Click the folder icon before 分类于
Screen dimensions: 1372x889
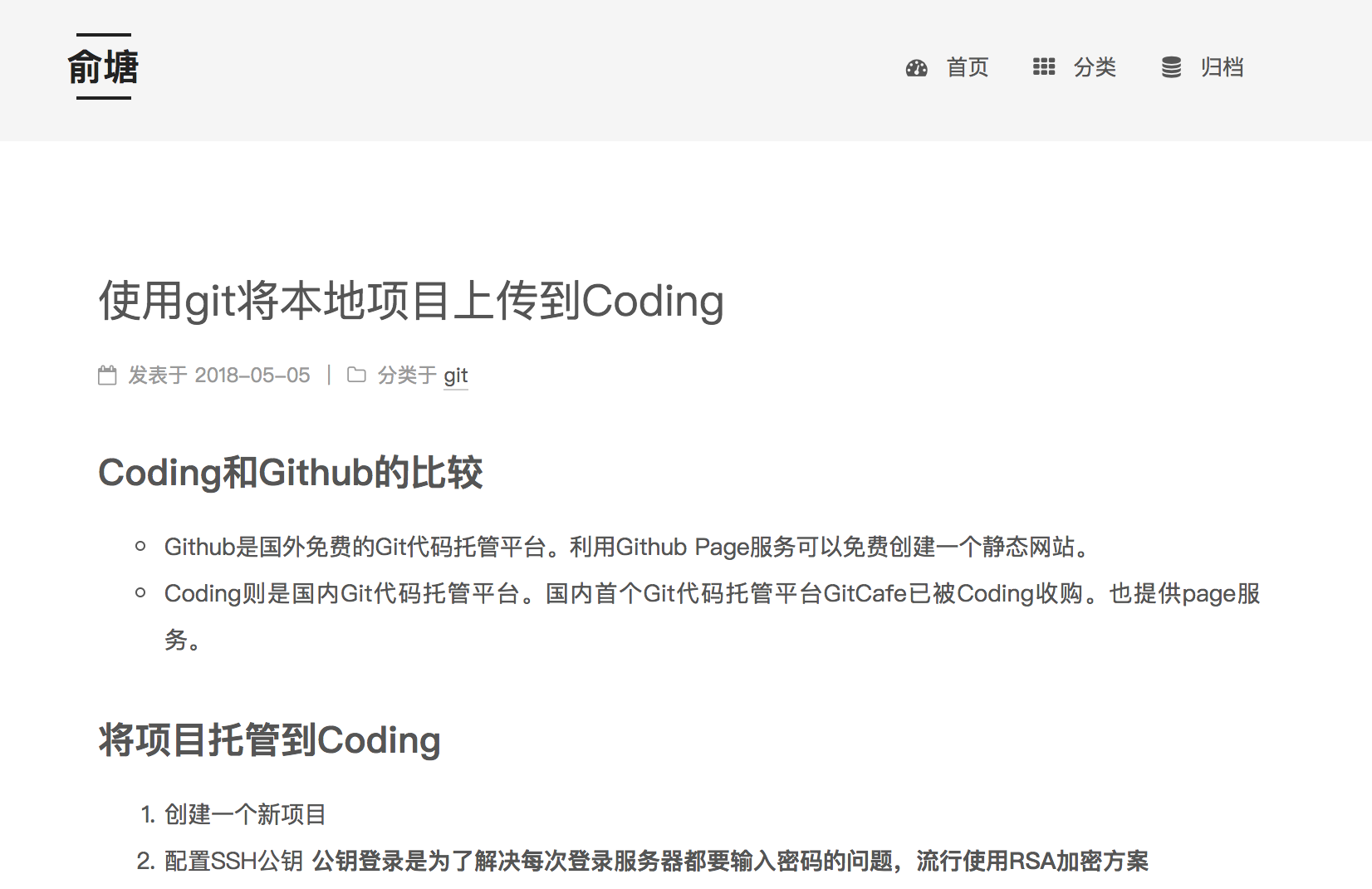click(356, 376)
